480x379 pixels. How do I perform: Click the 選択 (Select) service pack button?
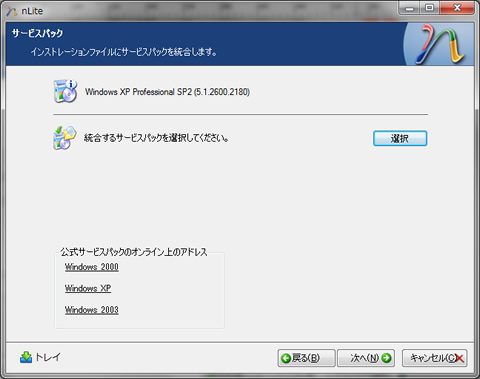point(400,138)
